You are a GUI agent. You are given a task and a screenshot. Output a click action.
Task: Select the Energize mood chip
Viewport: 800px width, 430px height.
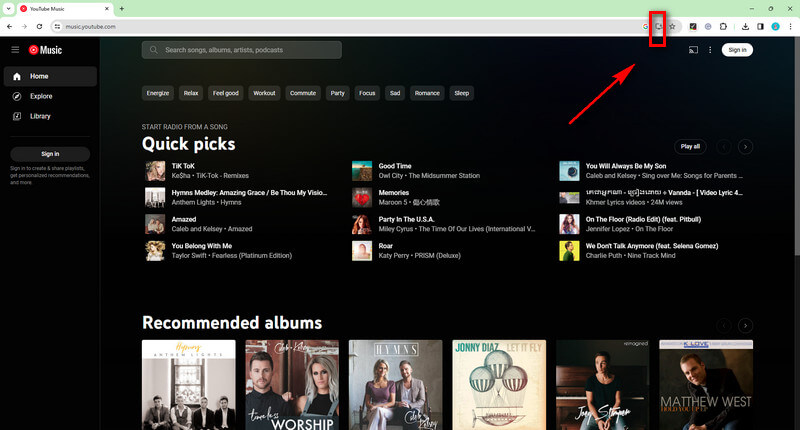(158, 93)
